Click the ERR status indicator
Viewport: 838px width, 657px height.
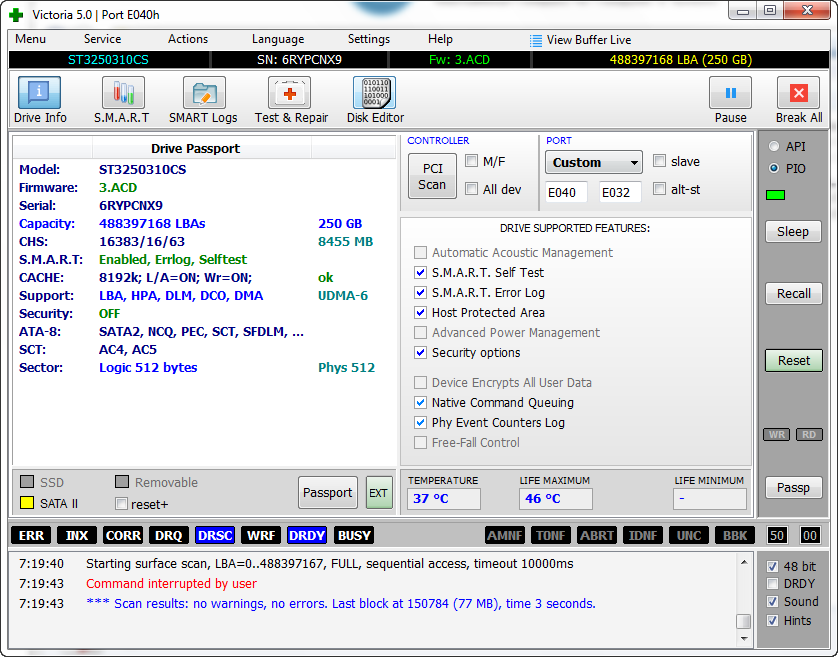[32, 535]
